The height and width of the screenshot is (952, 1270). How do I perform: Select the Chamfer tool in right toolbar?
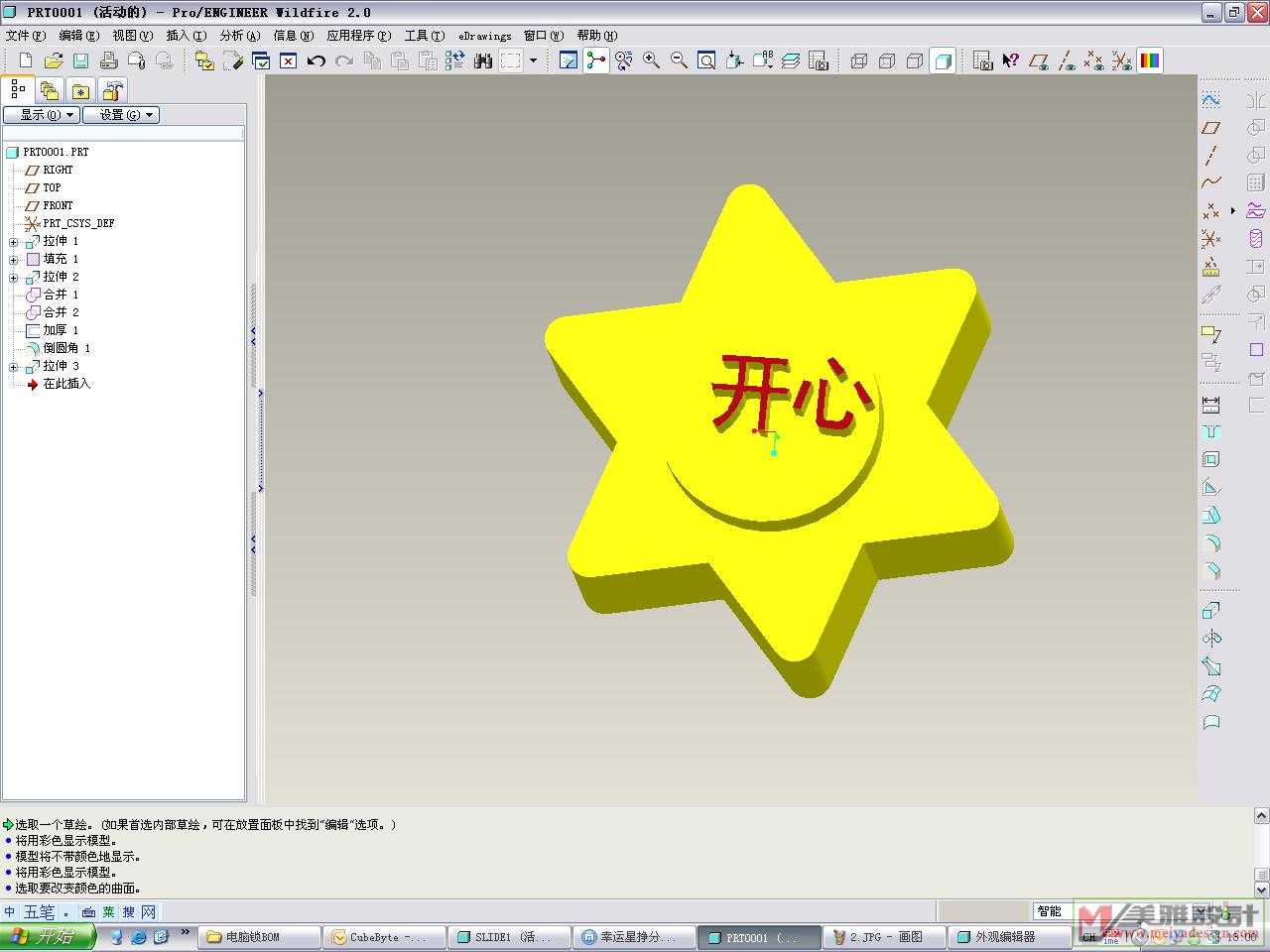tap(1210, 571)
